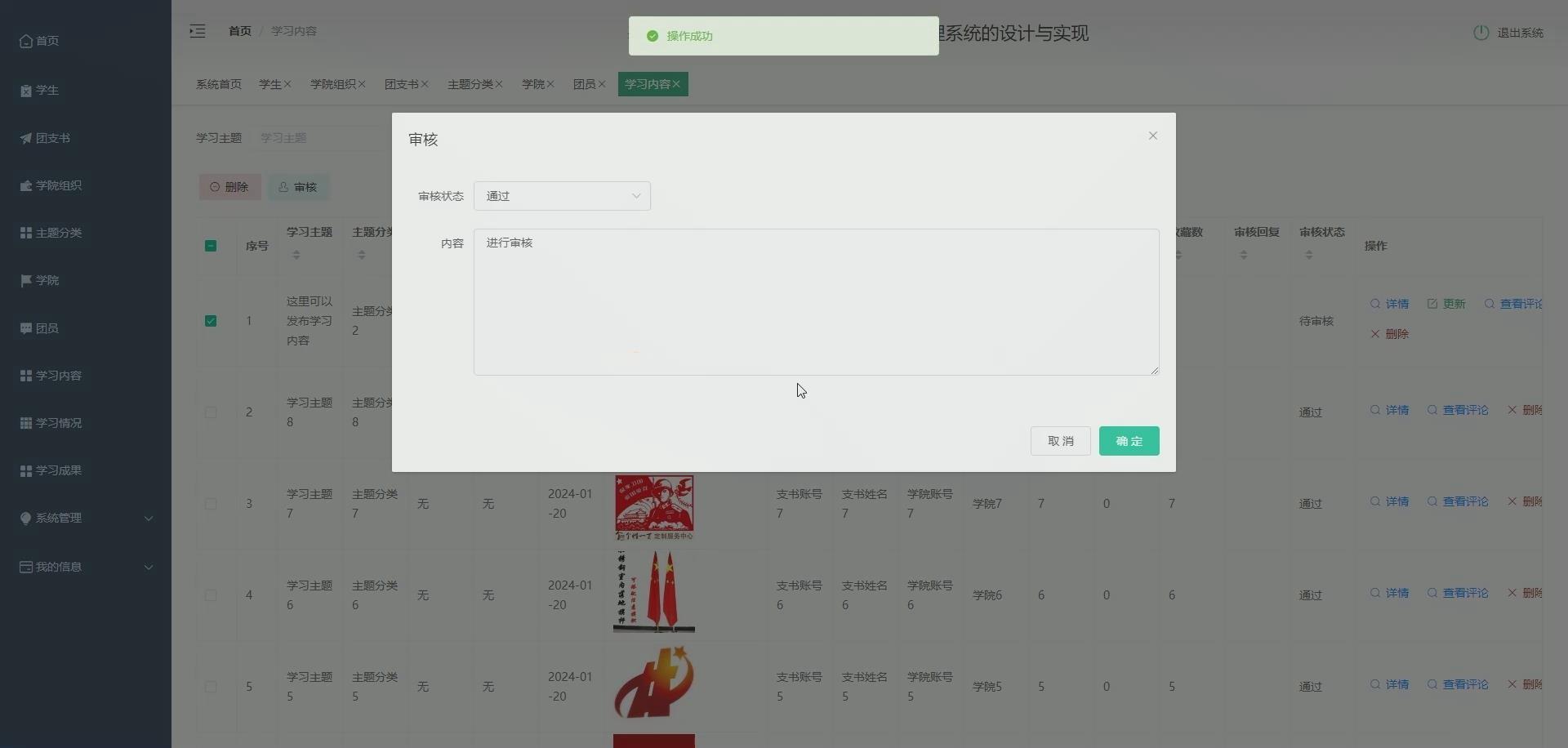This screenshot has width=1568, height=748.
Task: Open 详情 for row 5
Action: point(1390,684)
